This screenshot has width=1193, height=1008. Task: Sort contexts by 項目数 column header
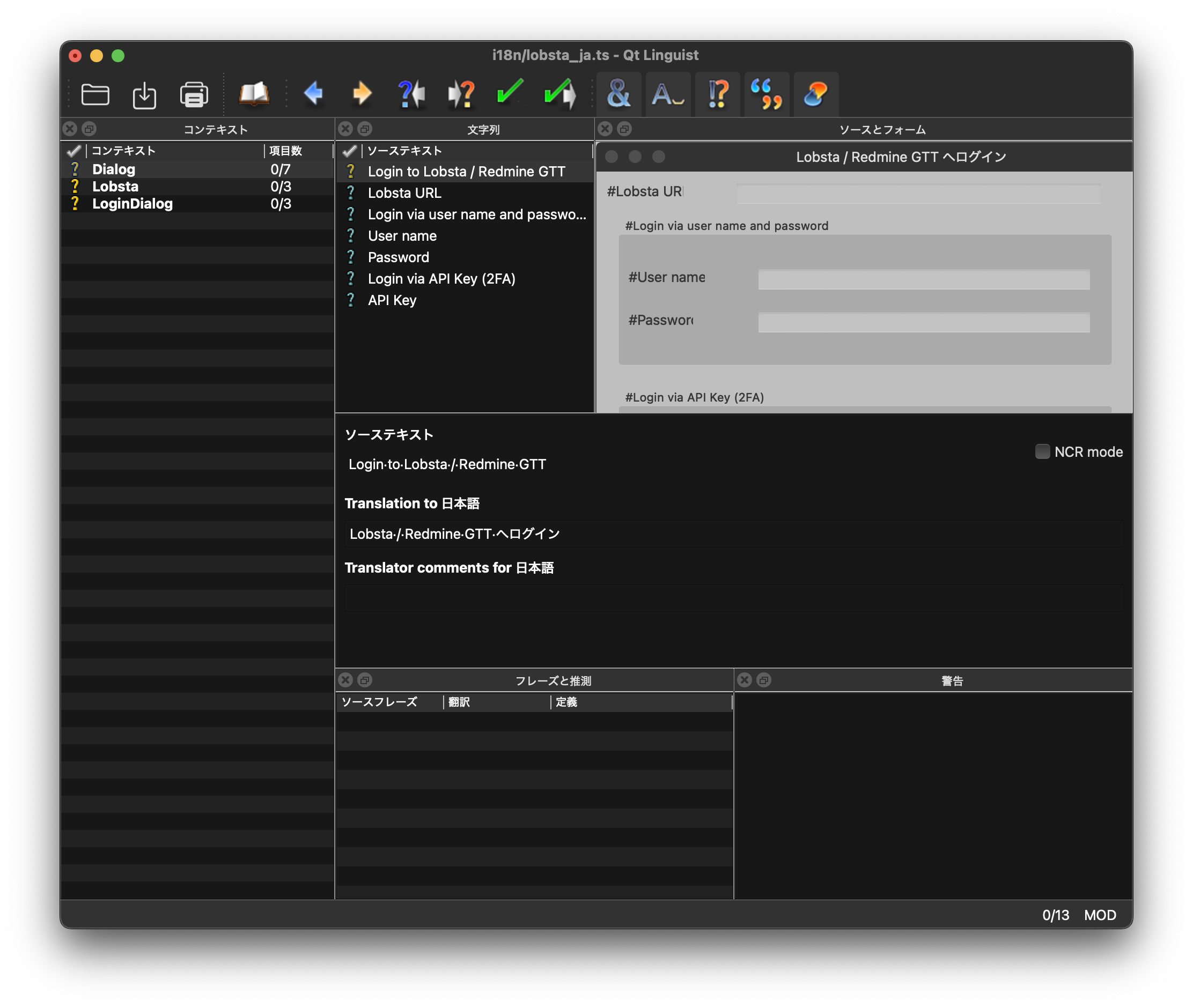[298, 151]
